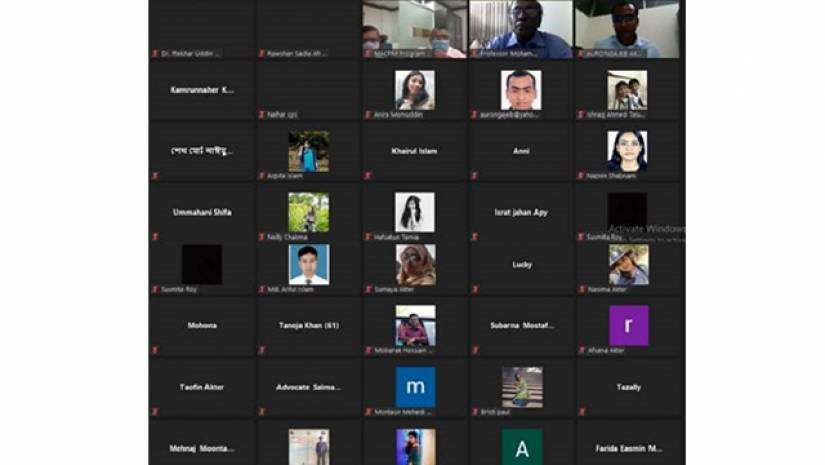Click muted mic icon on Anira Mohiuddin's tile
The width and height of the screenshot is (825, 465).
coord(368,115)
